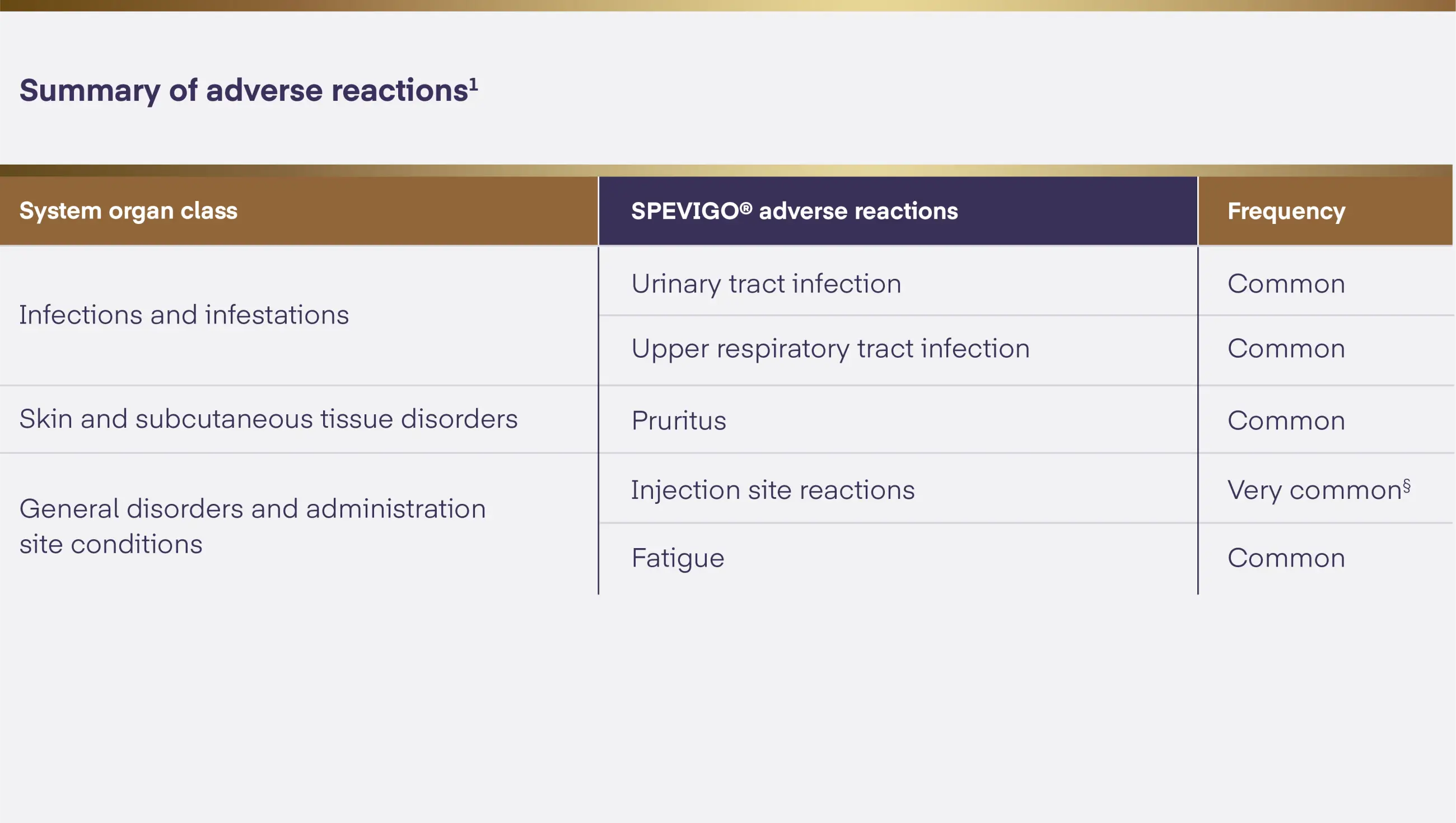
Task: Select the "Urinary tract infection" entry
Action: pyautogui.click(x=766, y=283)
